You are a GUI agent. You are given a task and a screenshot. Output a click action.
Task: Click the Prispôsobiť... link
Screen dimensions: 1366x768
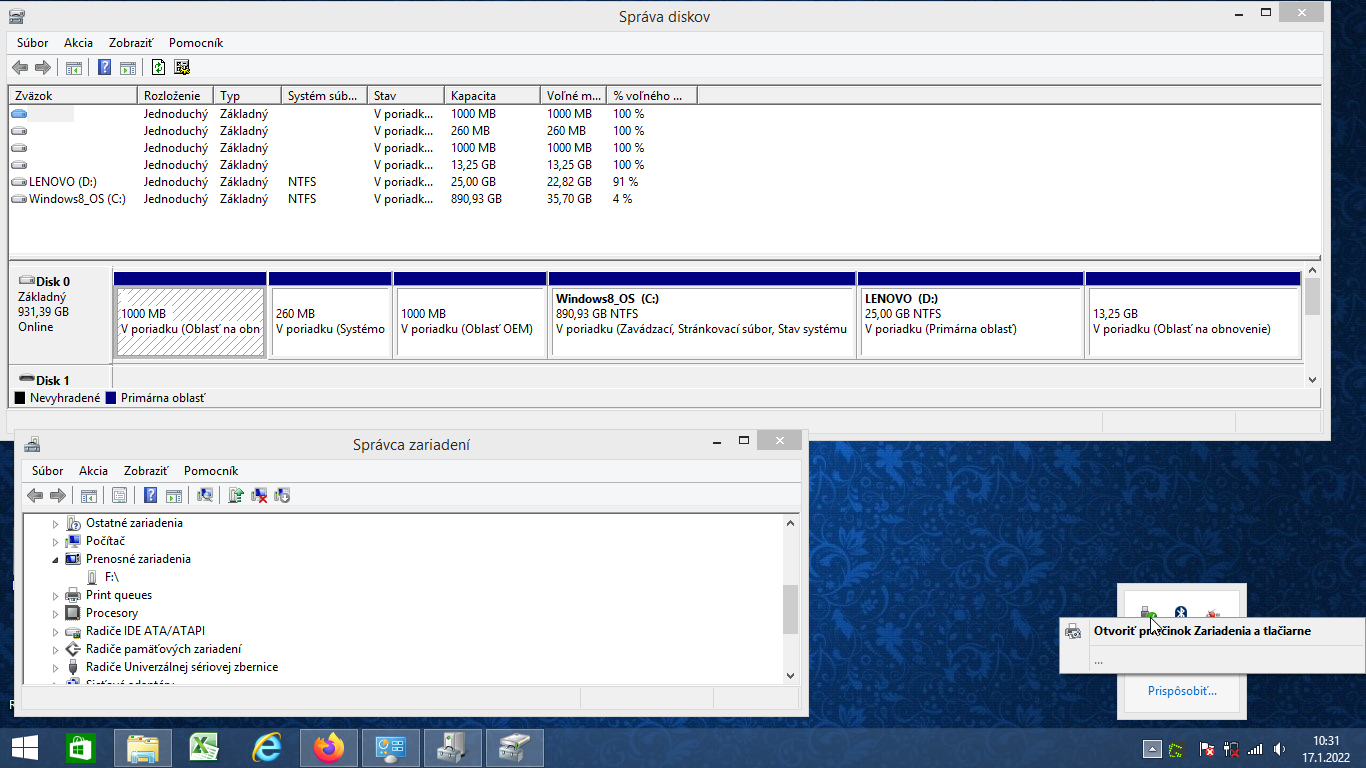[x=1181, y=691]
